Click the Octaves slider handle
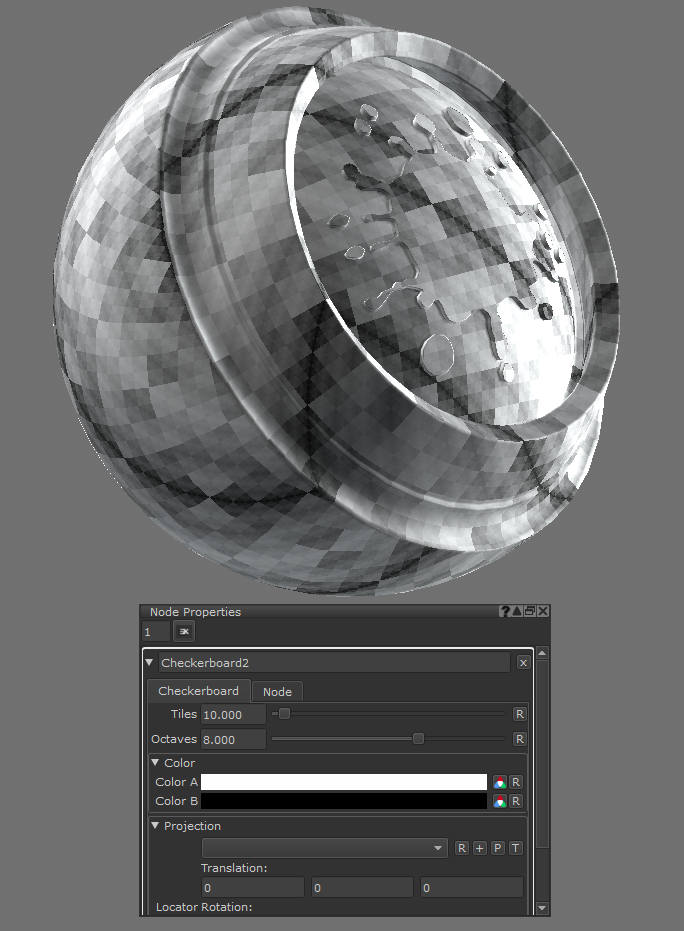The image size is (684, 931). pos(418,739)
